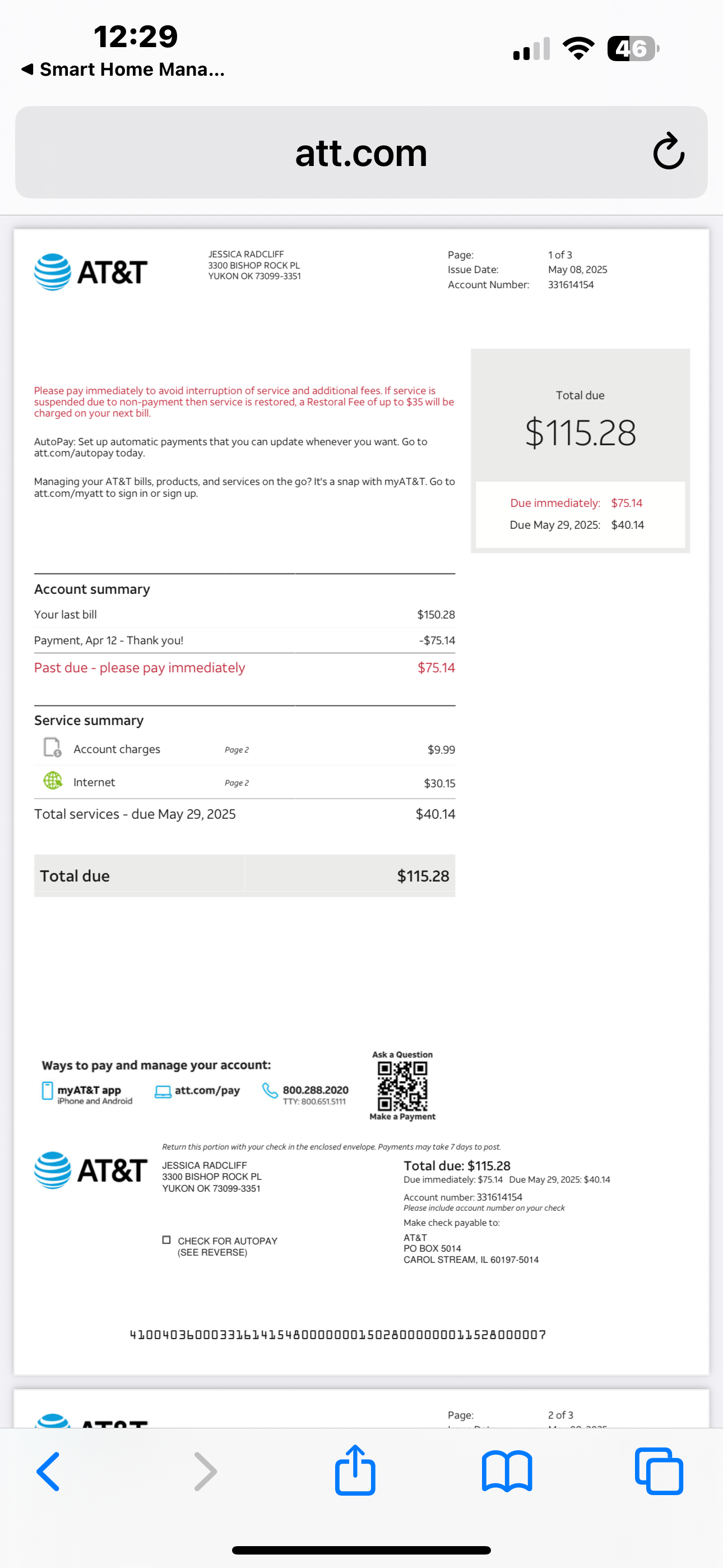
Task: Tap the myAT&T app phone icon
Action: click(x=48, y=1091)
